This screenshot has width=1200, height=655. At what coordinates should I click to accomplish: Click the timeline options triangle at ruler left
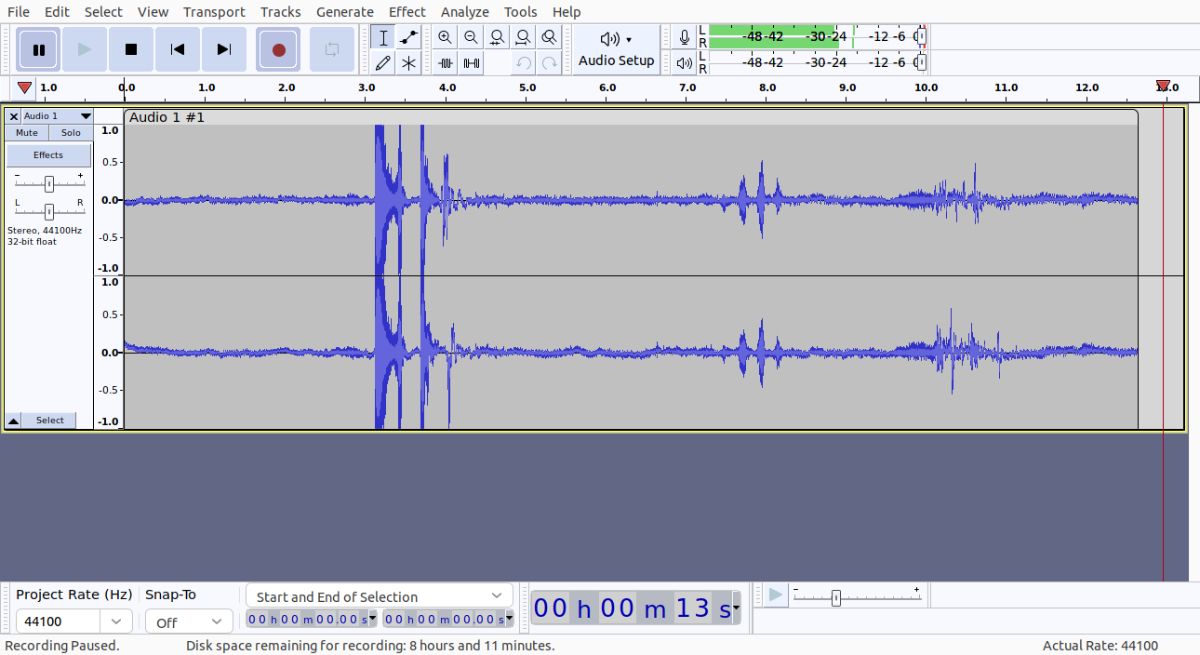(x=24, y=88)
